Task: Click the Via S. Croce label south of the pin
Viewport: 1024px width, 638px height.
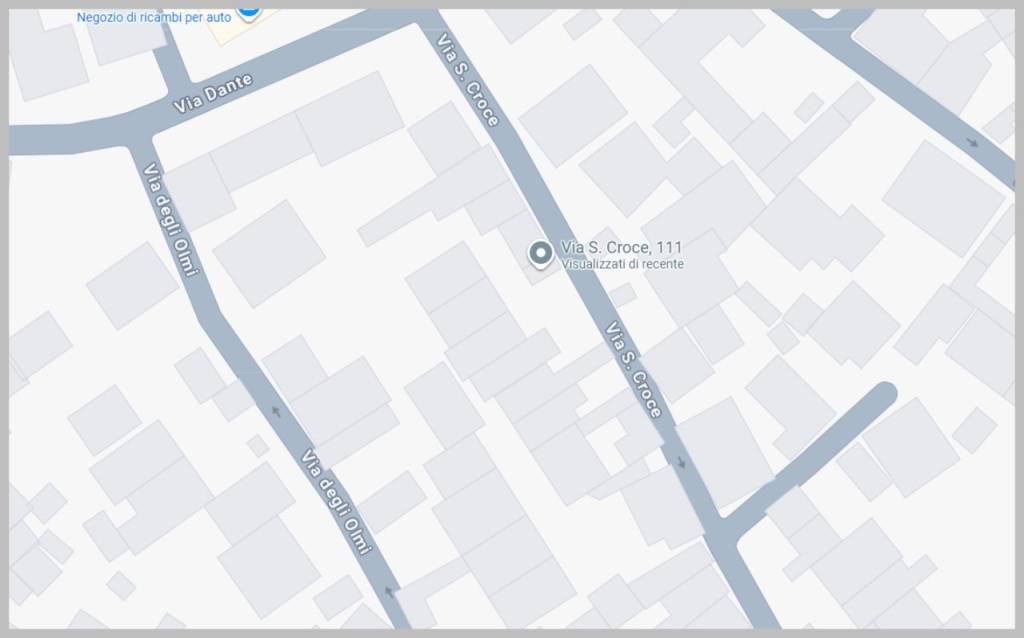Action: click(x=633, y=369)
